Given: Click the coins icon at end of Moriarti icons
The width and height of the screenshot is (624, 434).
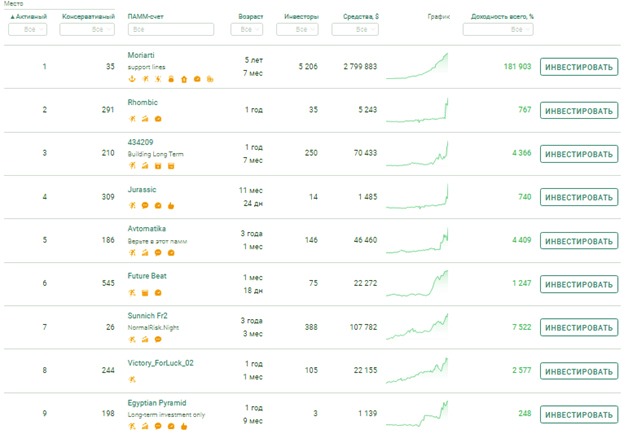Looking at the screenshot, I should (210, 79).
